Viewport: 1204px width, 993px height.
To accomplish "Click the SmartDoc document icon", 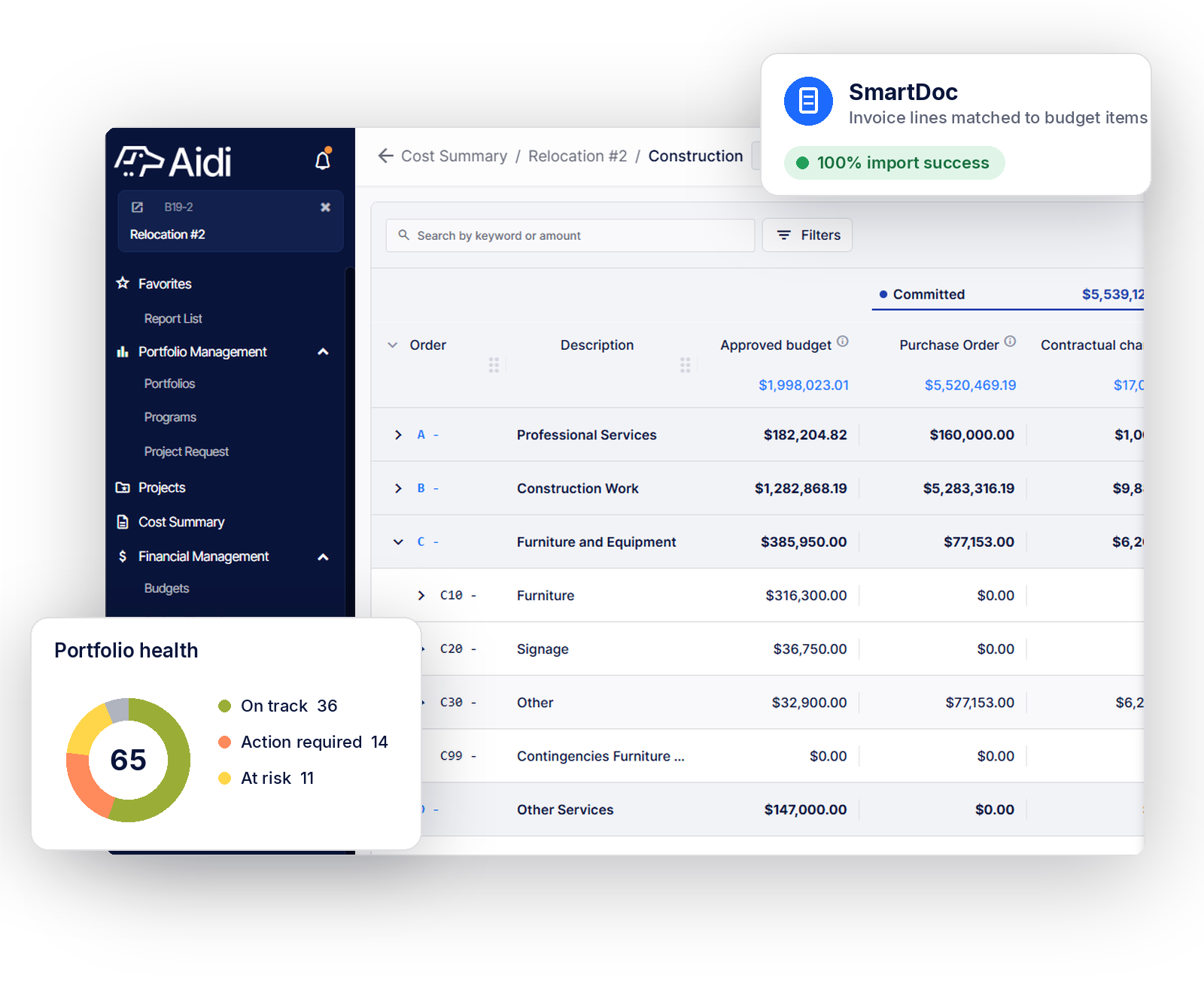I will pos(808,101).
